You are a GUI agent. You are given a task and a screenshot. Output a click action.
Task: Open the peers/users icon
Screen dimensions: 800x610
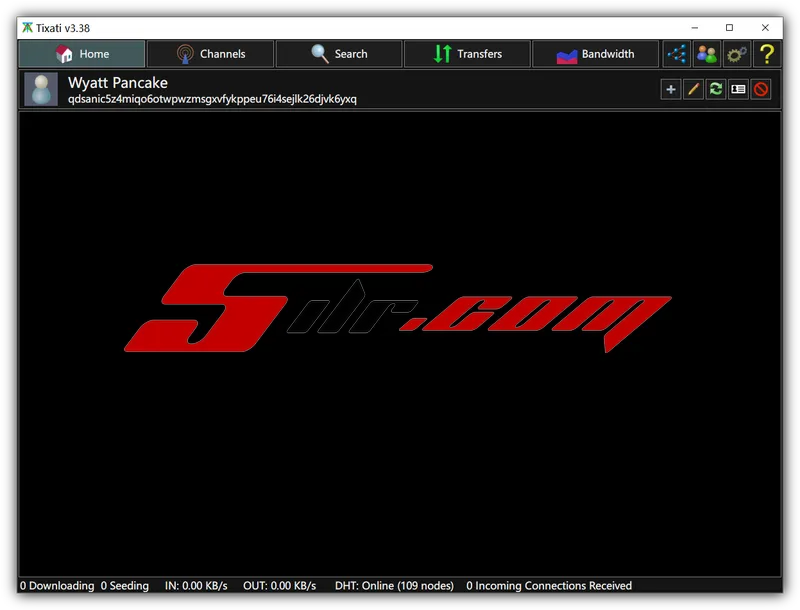pos(707,54)
